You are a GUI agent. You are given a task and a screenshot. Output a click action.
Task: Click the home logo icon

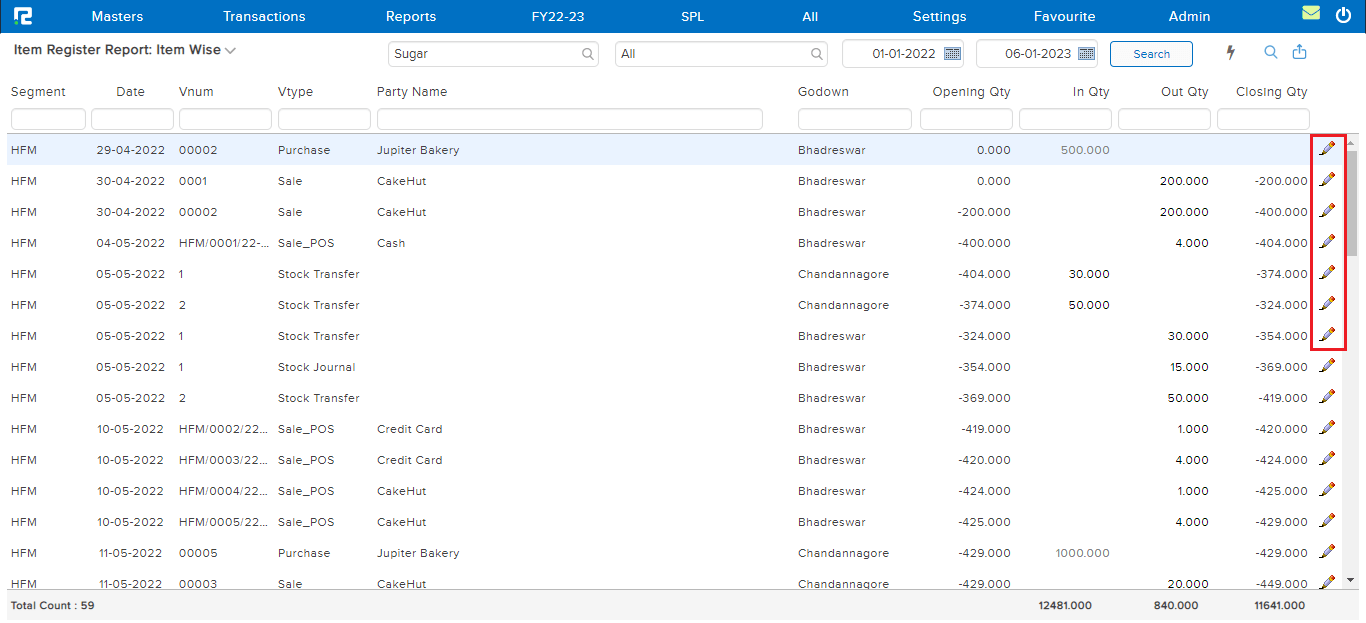coord(23,16)
